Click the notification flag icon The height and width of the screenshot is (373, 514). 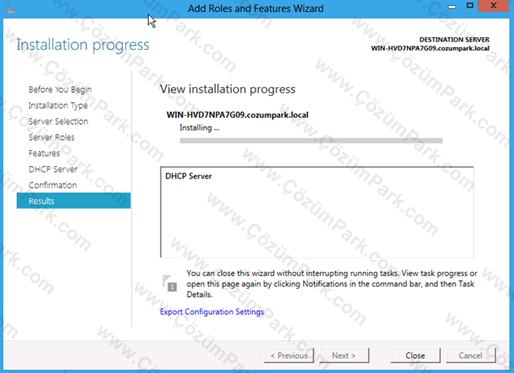pyautogui.click(x=170, y=283)
